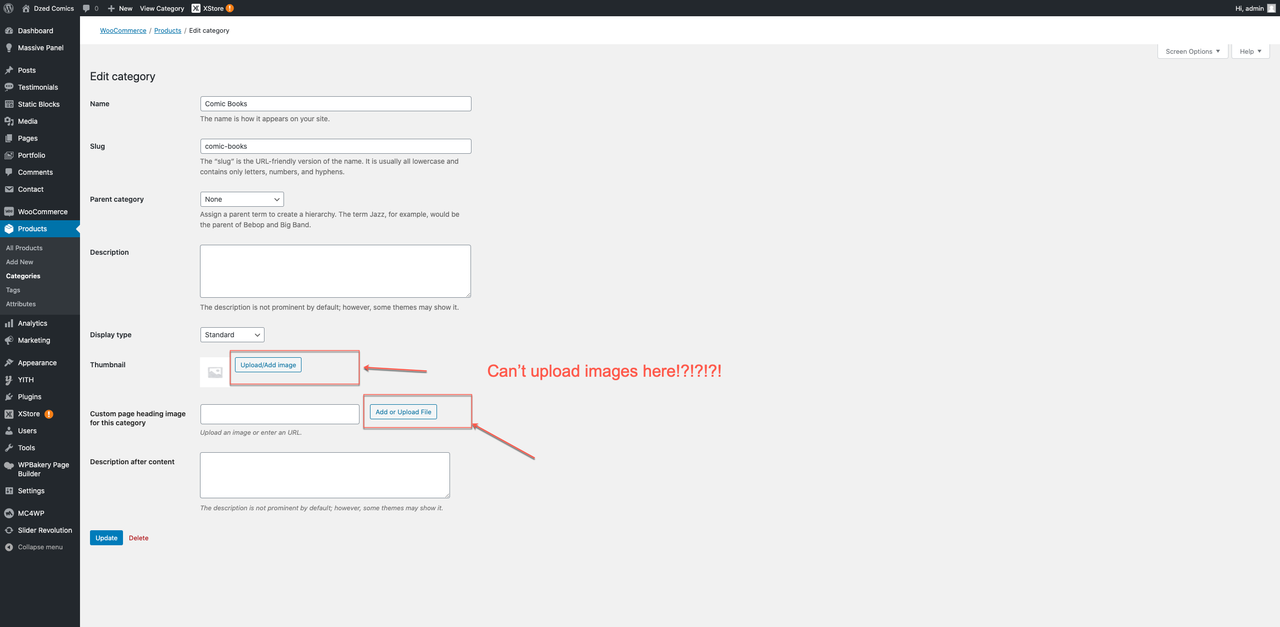Screen dimensions: 1280x627
Task: Click the Marketing megaphone icon
Action: pyautogui.click(x=9, y=340)
